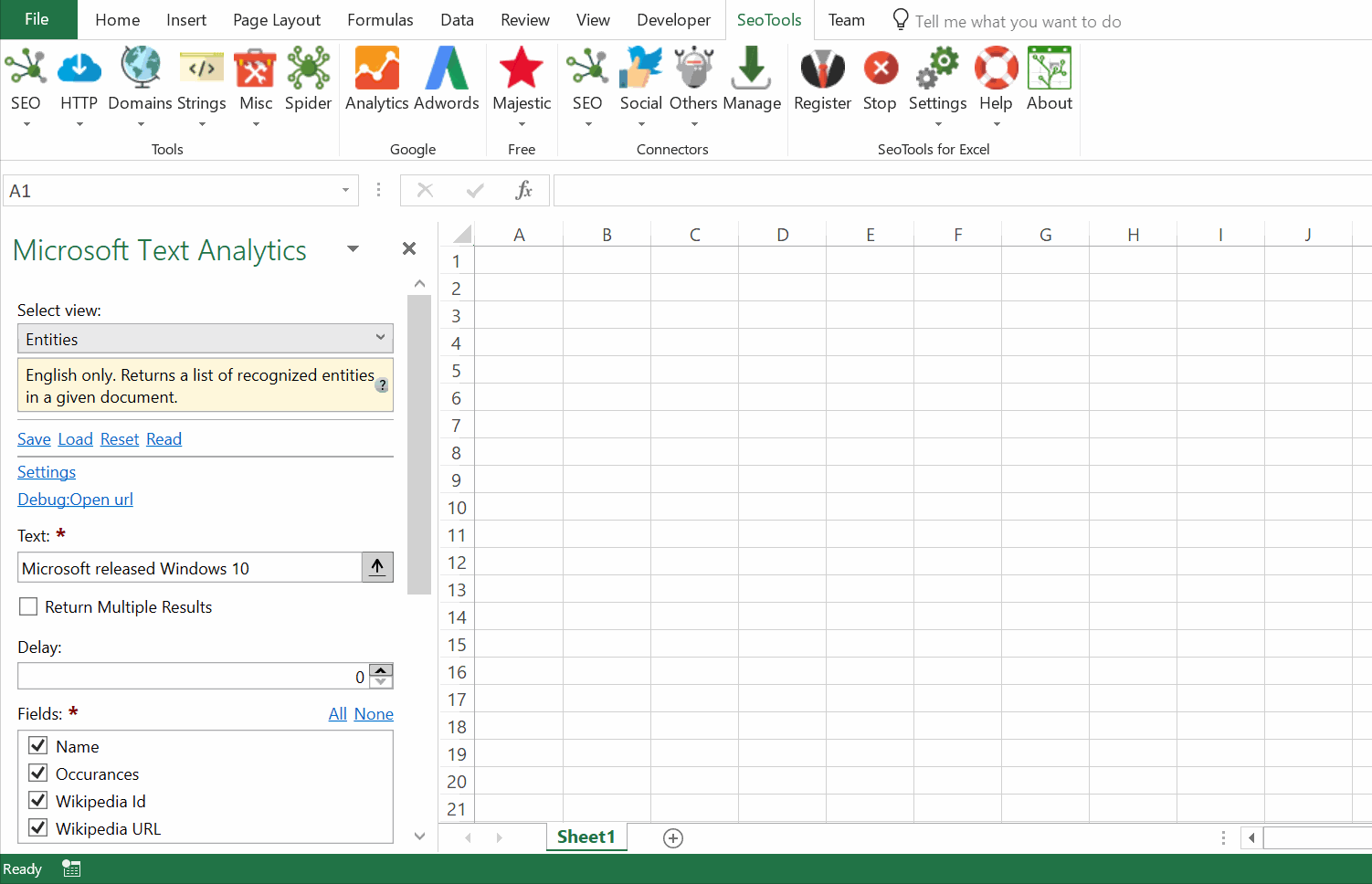Switch to the Home ribbon tab
Viewport: 1372px width, 884px height.
[x=118, y=19]
